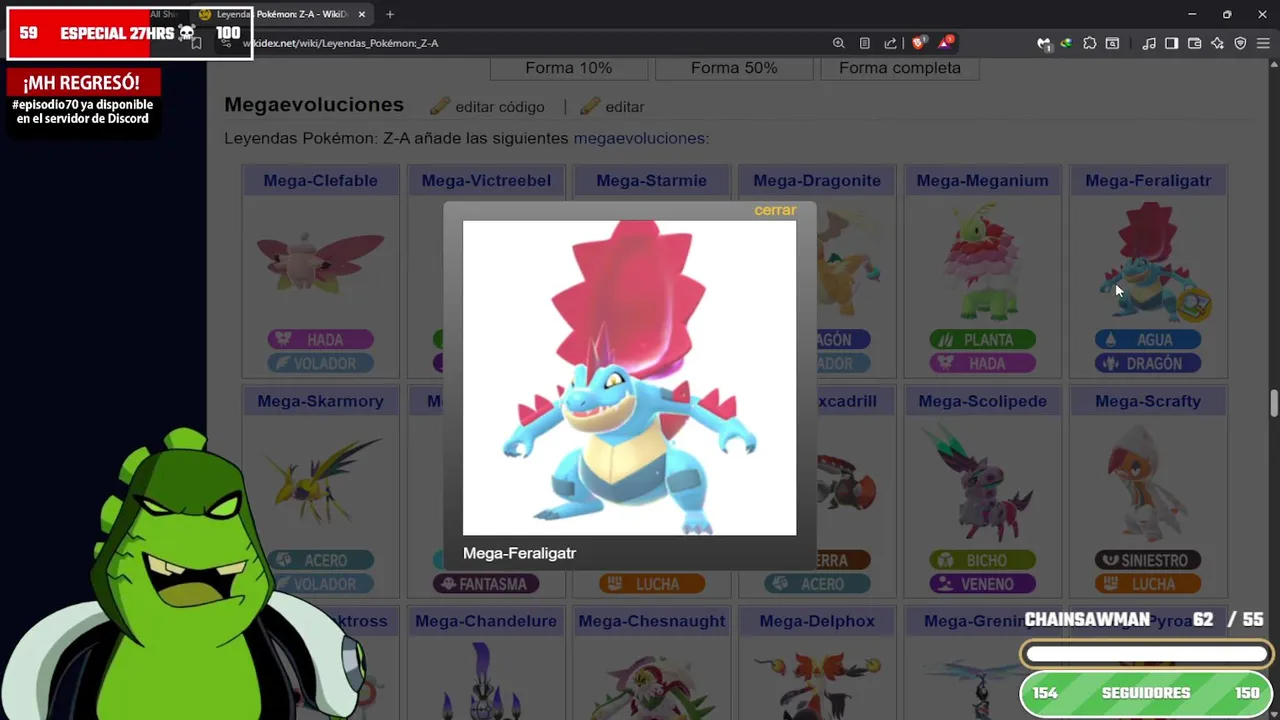The height and width of the screenshot is (720, 1280).
Task: Click the editar link next to Megaevoluciones
Action: click(x=625, y=107)
